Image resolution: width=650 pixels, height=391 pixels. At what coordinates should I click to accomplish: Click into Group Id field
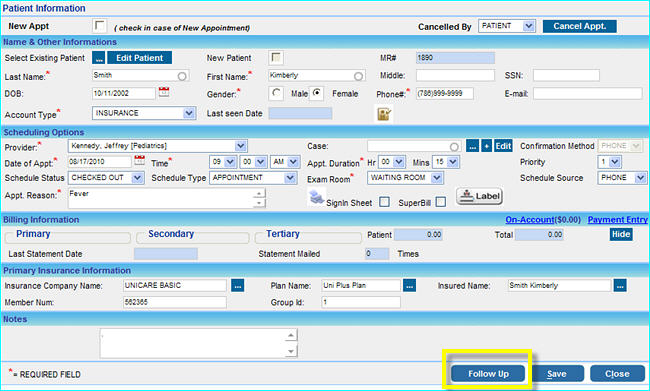point(361,302)
